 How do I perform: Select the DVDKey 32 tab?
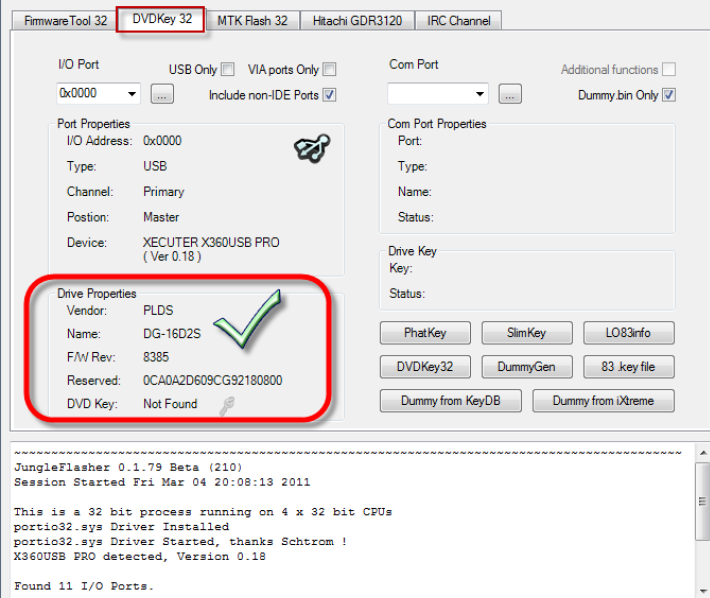pos(162,19)
